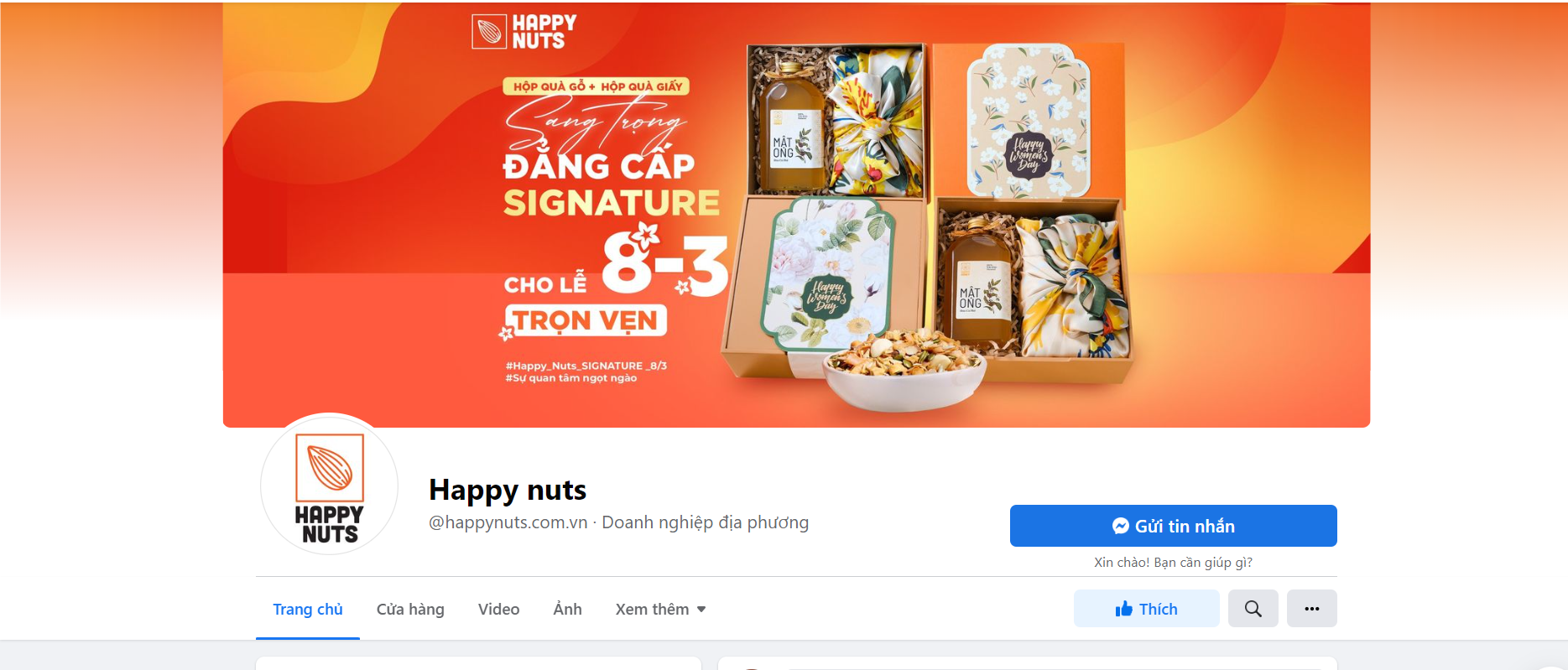The image size is (1568, 670).
Task: Open the three-dots more options button
Action: click(1312, 609)
